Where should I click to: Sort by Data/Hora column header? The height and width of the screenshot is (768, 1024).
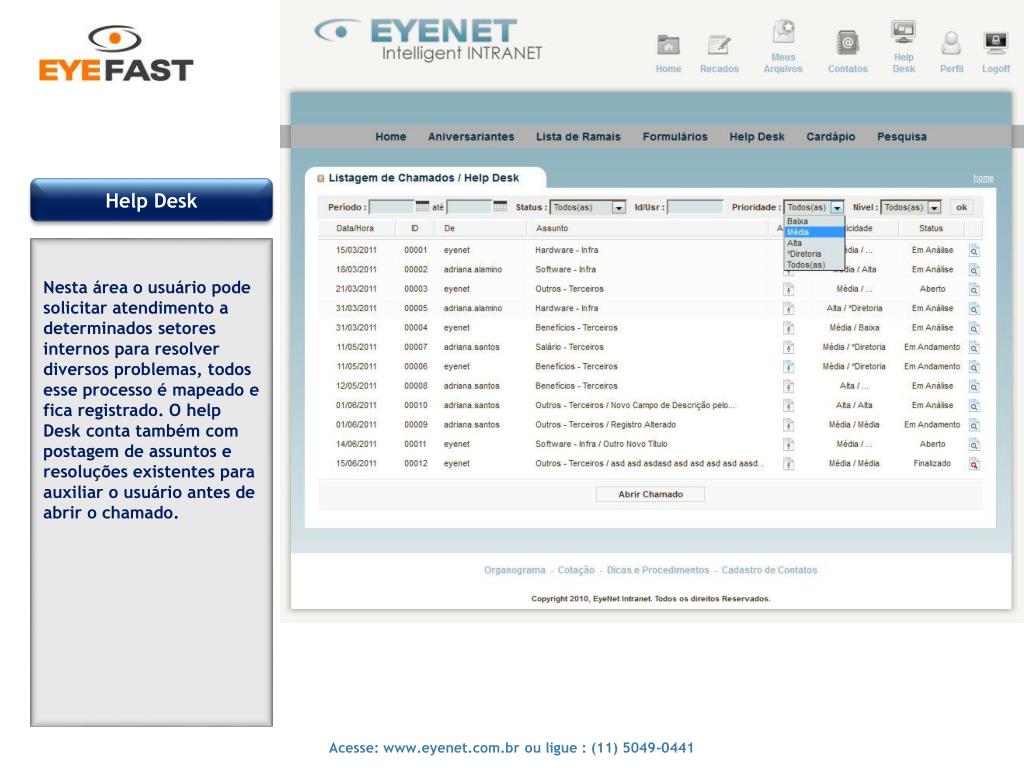coord(355,229)
